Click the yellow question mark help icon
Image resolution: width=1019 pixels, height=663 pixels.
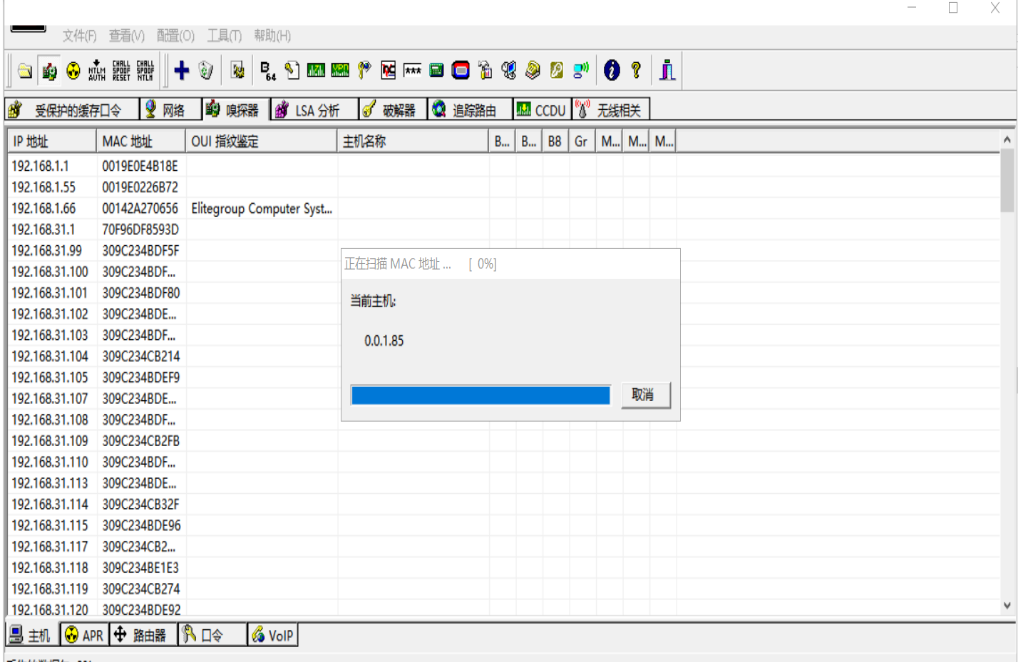[x=636, y=70]
